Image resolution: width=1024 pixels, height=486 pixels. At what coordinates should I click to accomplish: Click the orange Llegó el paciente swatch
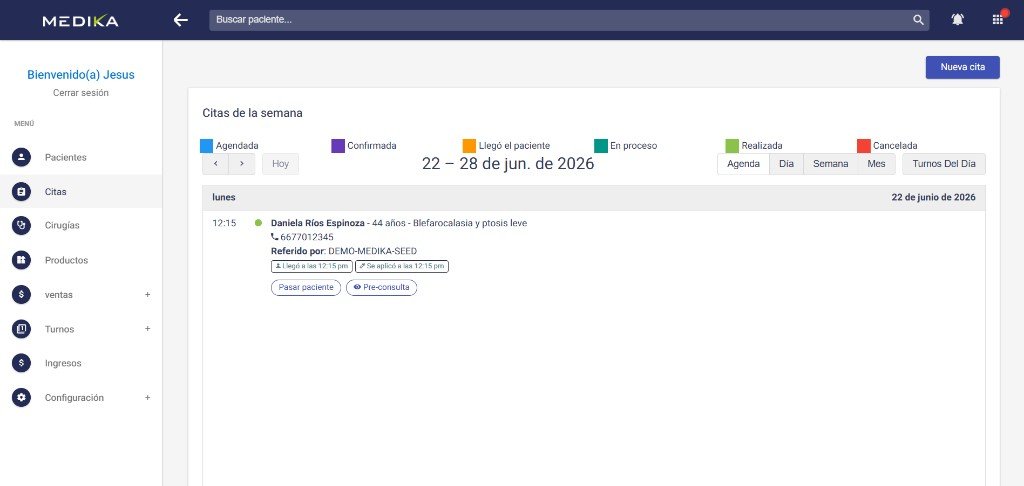tap(469, 146)
